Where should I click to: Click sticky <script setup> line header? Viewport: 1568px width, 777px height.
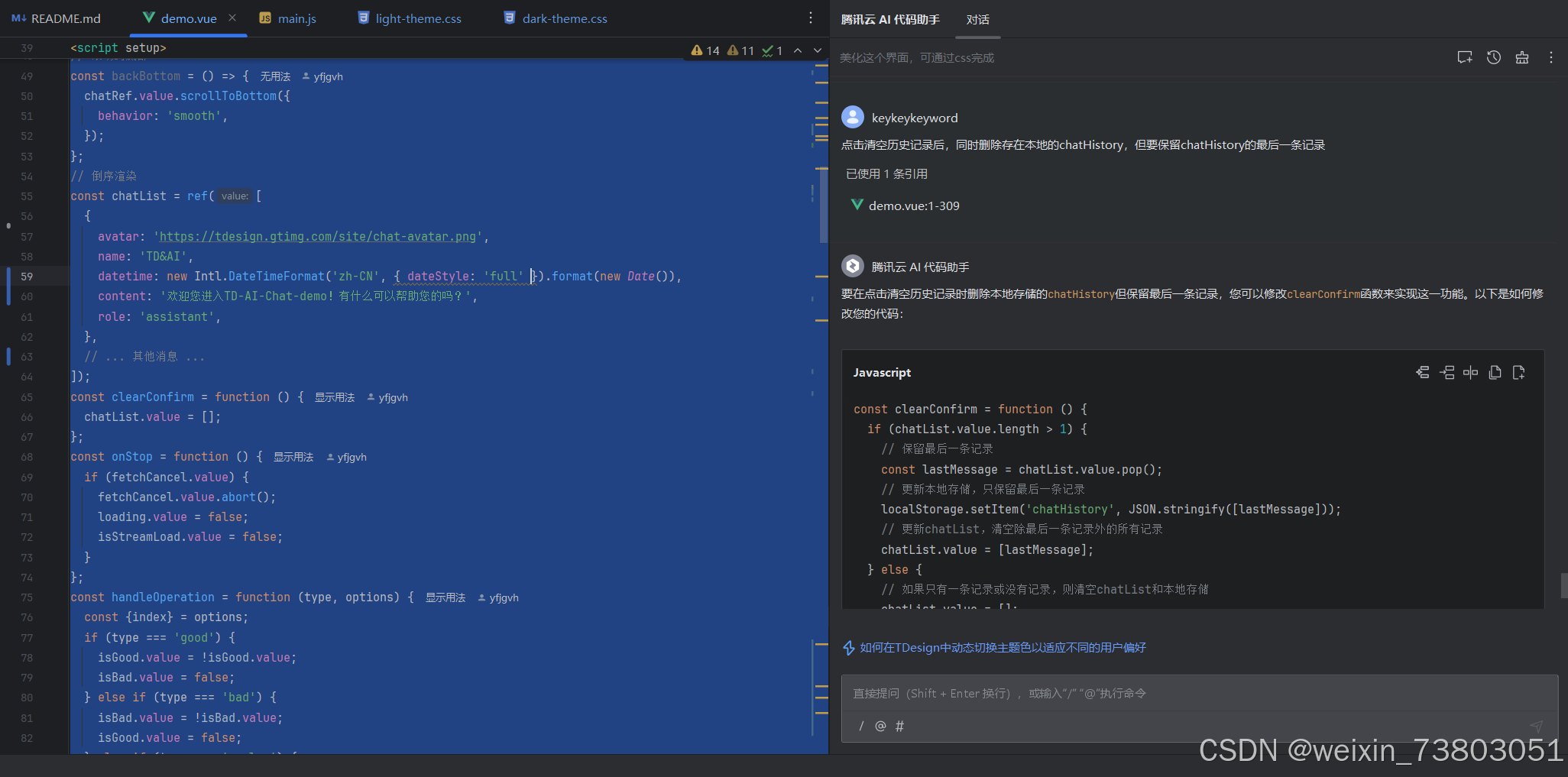[118, 48]
